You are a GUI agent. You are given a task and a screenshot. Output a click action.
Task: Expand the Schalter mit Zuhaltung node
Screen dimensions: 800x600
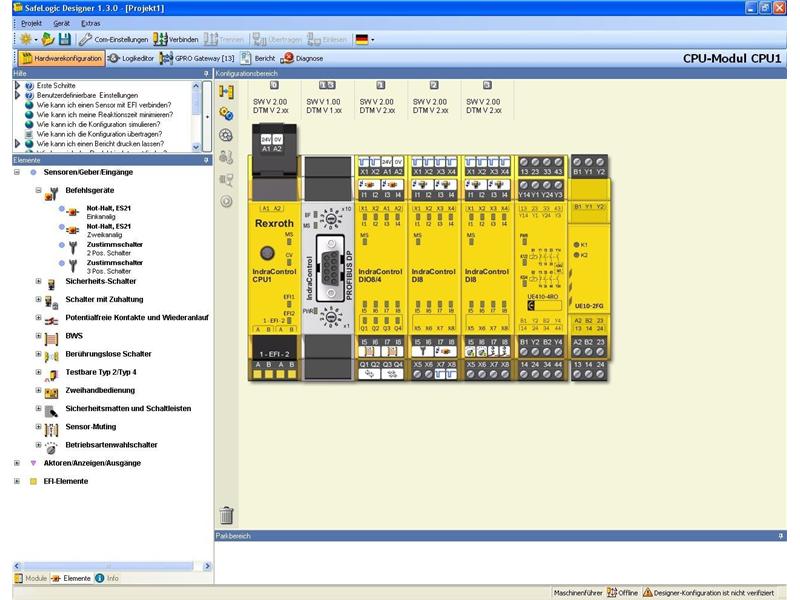click(38, 299)
